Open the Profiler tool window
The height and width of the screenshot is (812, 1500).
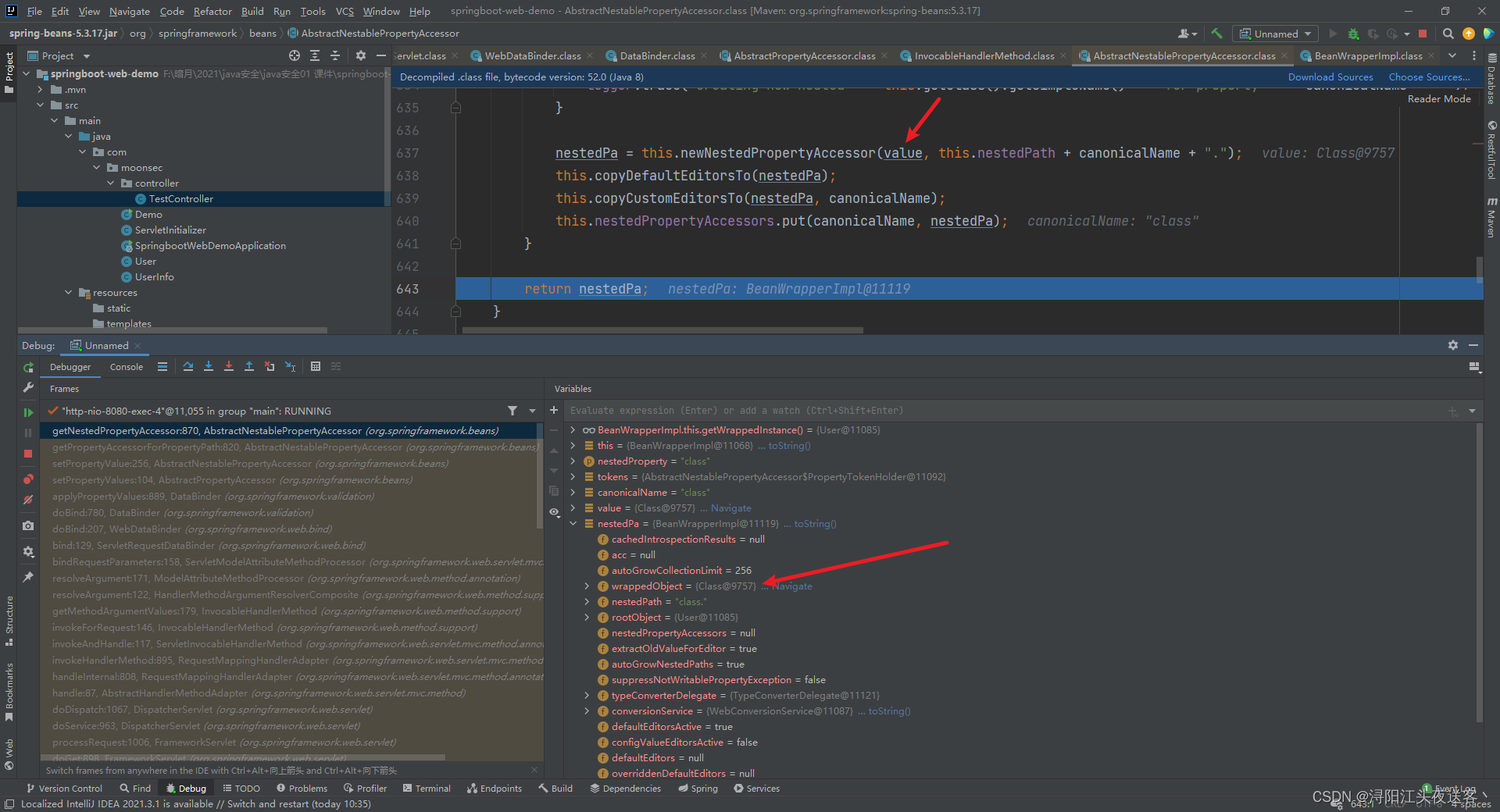pyautogui.click(x=366, y=789)
